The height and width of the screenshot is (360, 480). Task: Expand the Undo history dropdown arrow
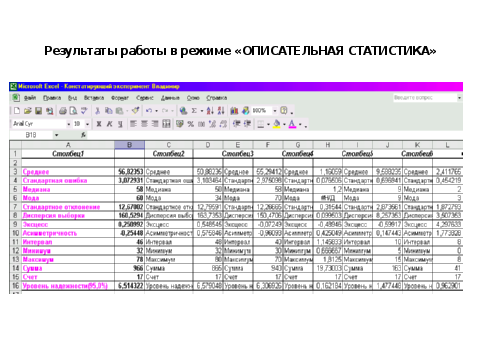coord(156,111)
